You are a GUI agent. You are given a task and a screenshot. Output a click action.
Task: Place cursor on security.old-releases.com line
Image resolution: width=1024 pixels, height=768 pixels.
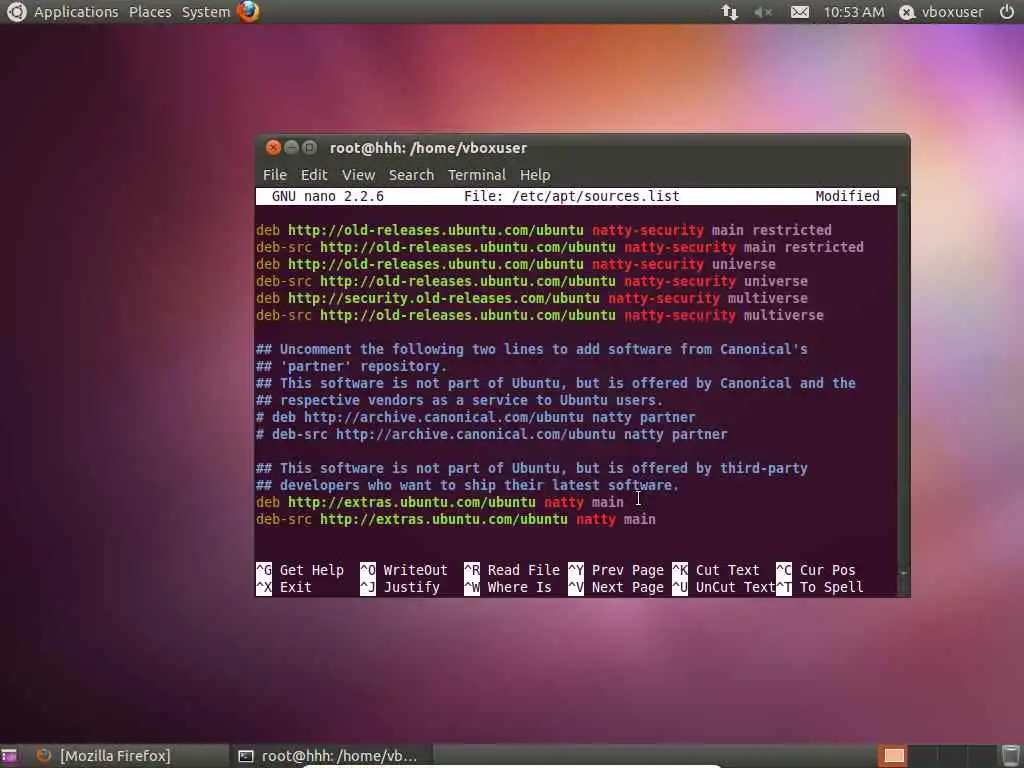(x=532, y=298)
